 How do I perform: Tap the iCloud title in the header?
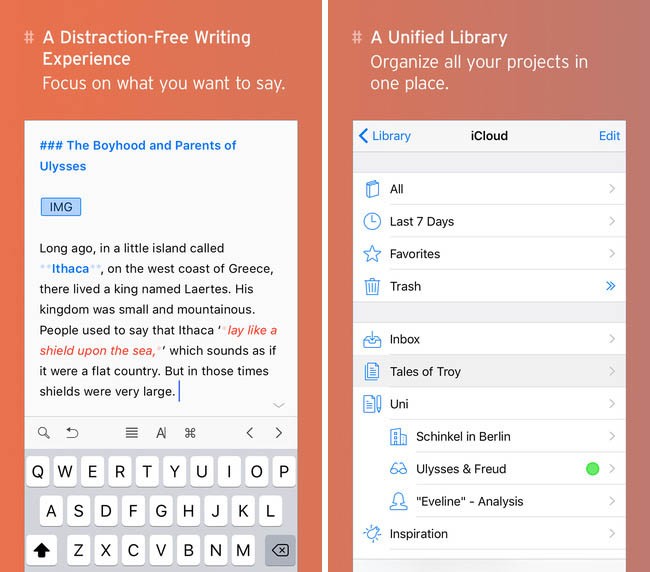point(489,136)
